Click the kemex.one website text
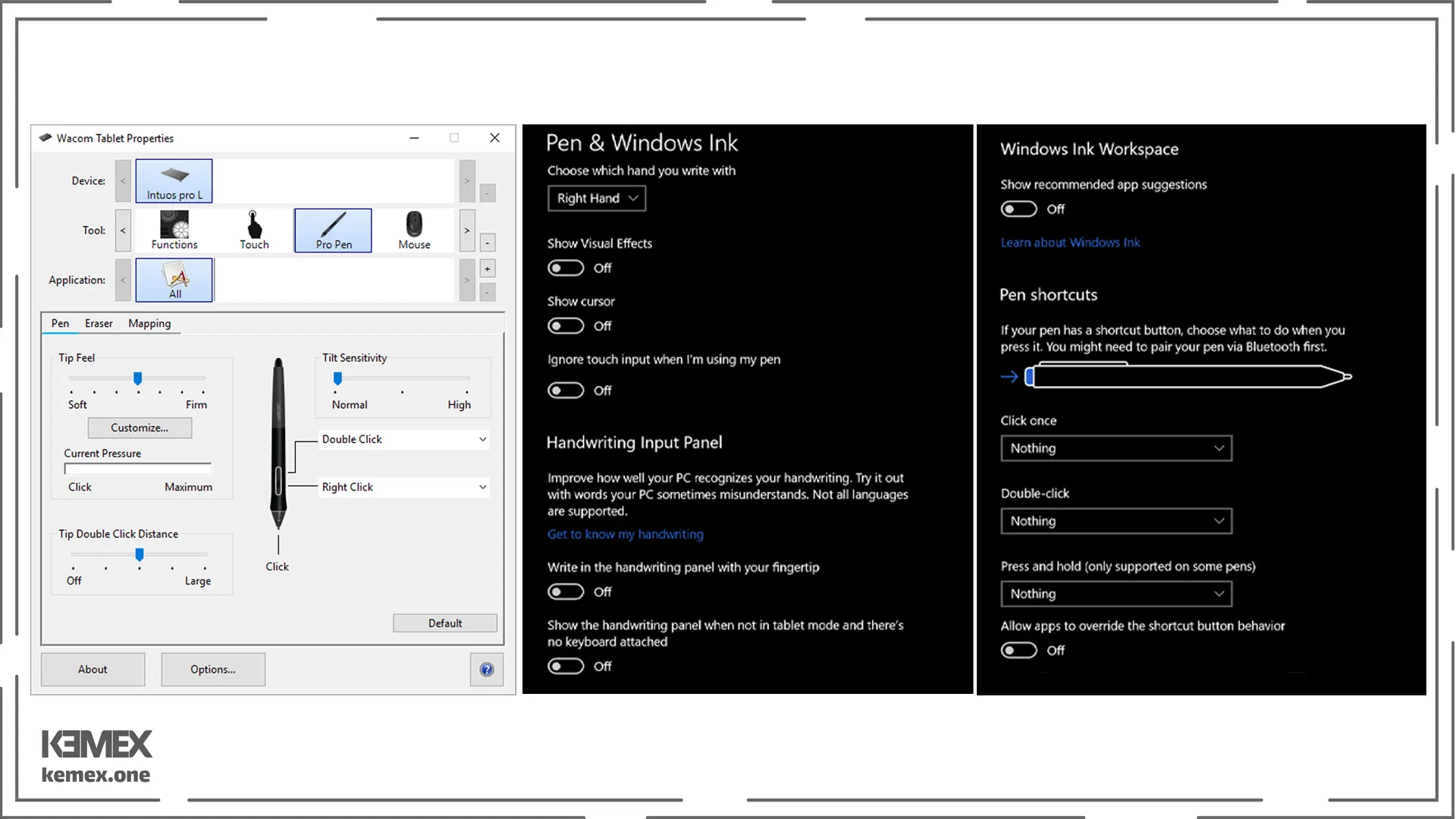The height and width of the screenshot is (819, 1456). [x=96, y=775]
